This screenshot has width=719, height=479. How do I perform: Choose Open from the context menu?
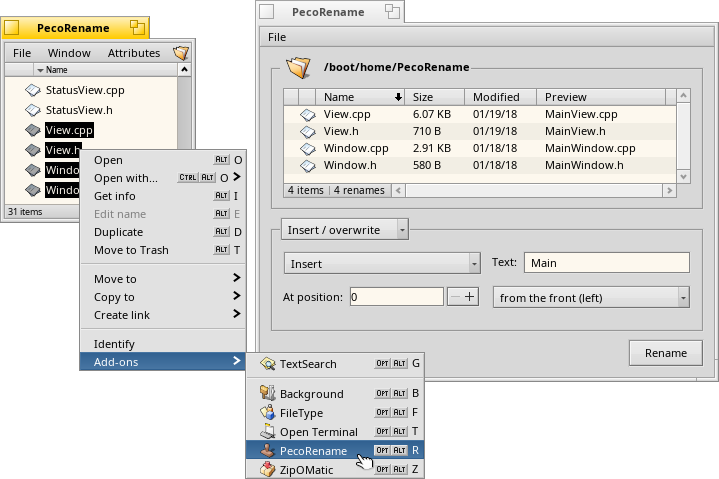(164, 160)
